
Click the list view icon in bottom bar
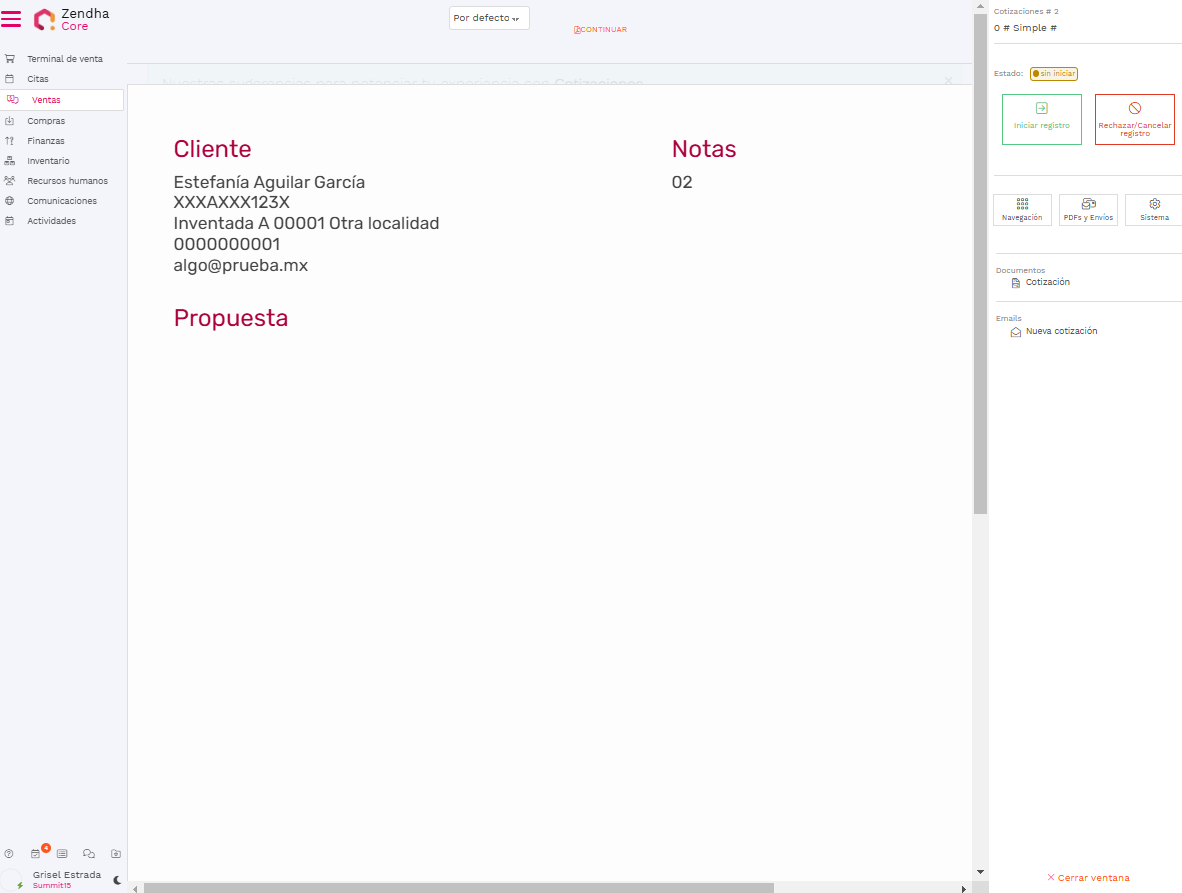pos(62,854)
